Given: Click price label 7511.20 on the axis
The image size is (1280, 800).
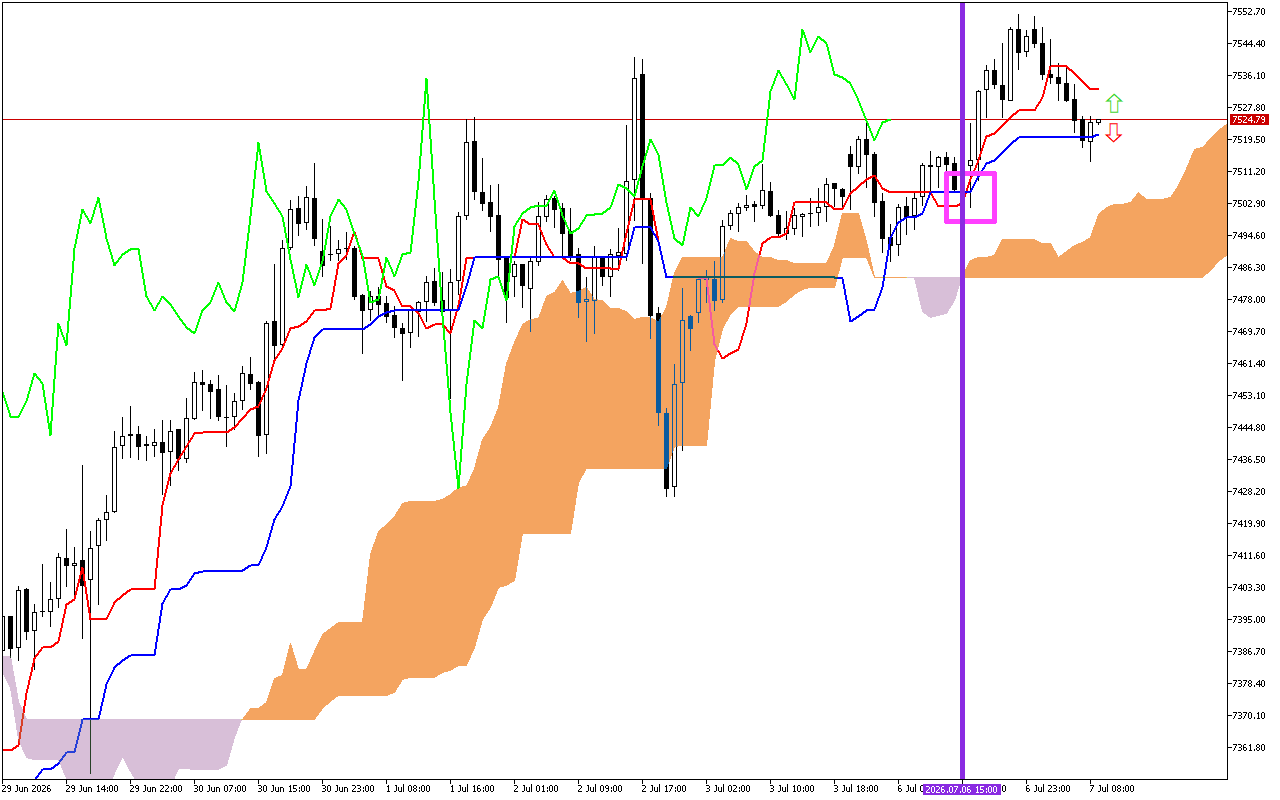Looking at the screenshot, I should coord(1250,172).
